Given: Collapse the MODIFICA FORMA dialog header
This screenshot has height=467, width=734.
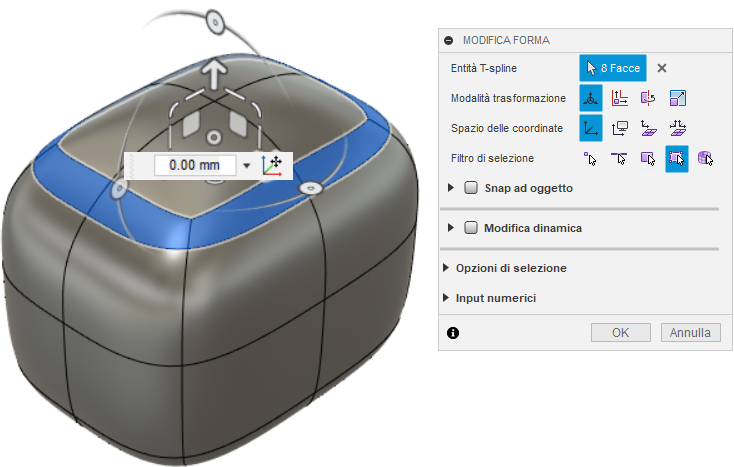Looking at the screenshot, I should [448, 40].
